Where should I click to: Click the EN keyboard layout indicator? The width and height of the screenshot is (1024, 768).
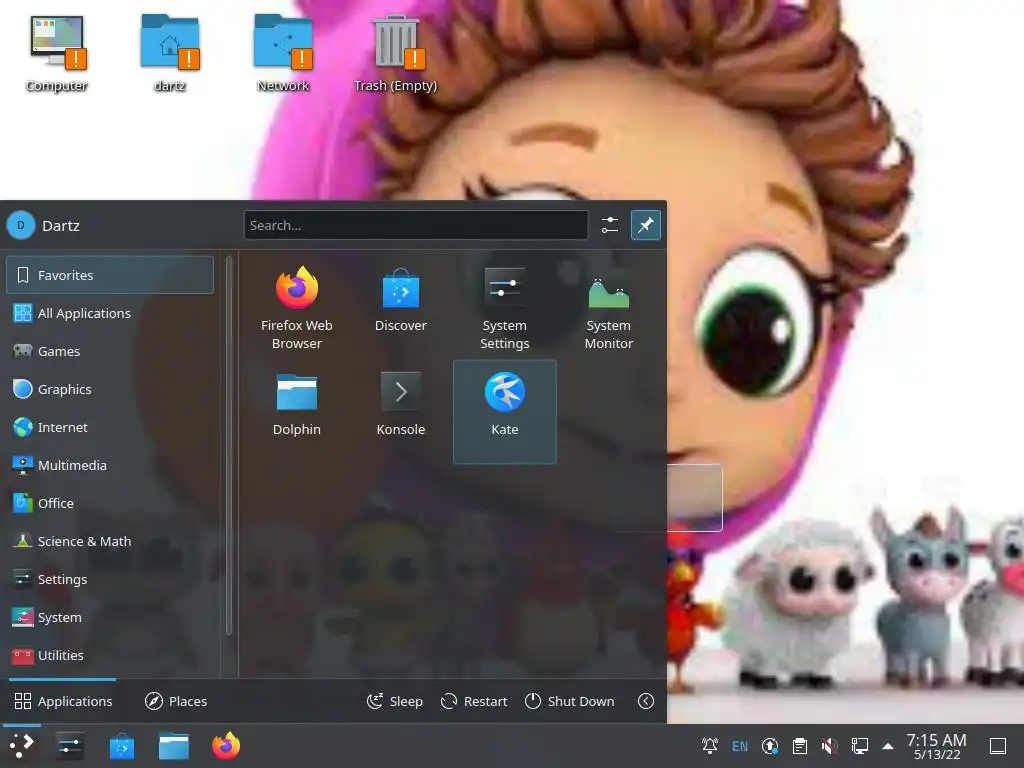coord(740,746)
